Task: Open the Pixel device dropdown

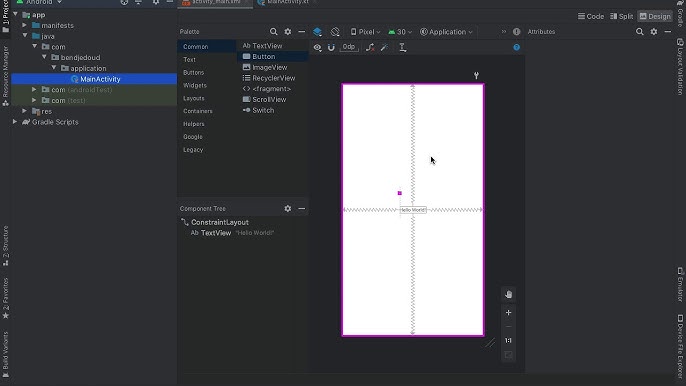Action: pos(365,32)
